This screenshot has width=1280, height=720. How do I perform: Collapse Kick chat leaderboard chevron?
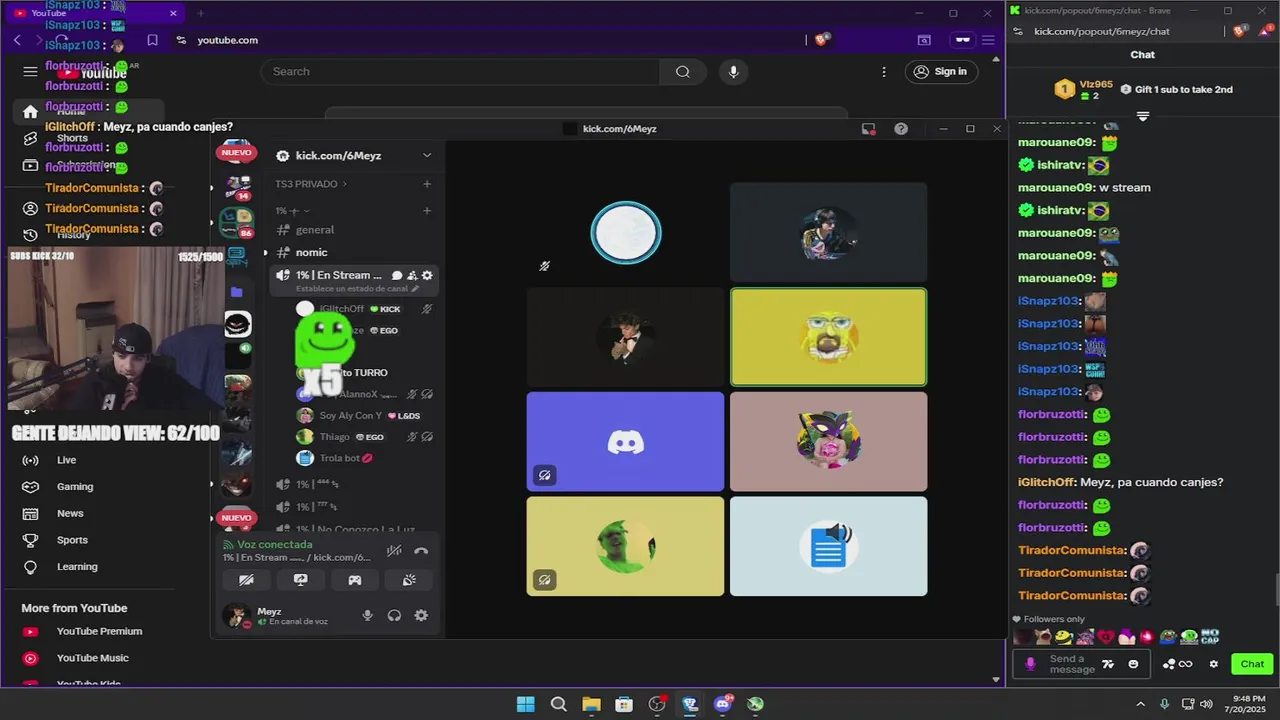(1143, 116)
